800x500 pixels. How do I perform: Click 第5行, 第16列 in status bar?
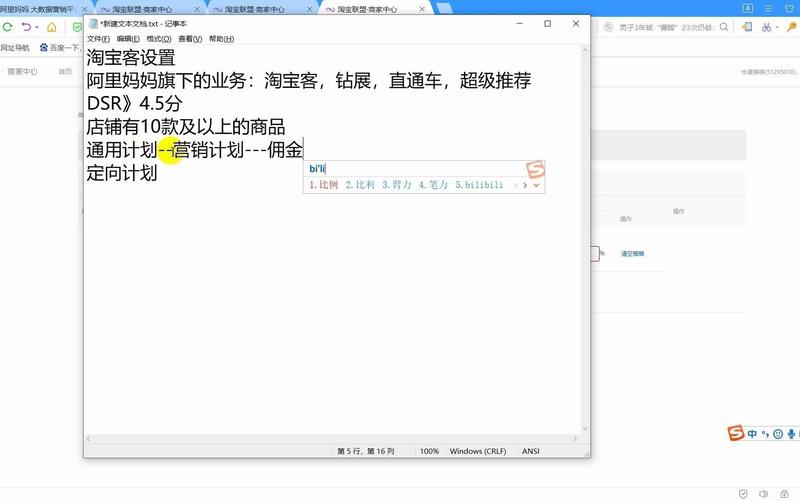pyautogui.click(x=366, y=451)
